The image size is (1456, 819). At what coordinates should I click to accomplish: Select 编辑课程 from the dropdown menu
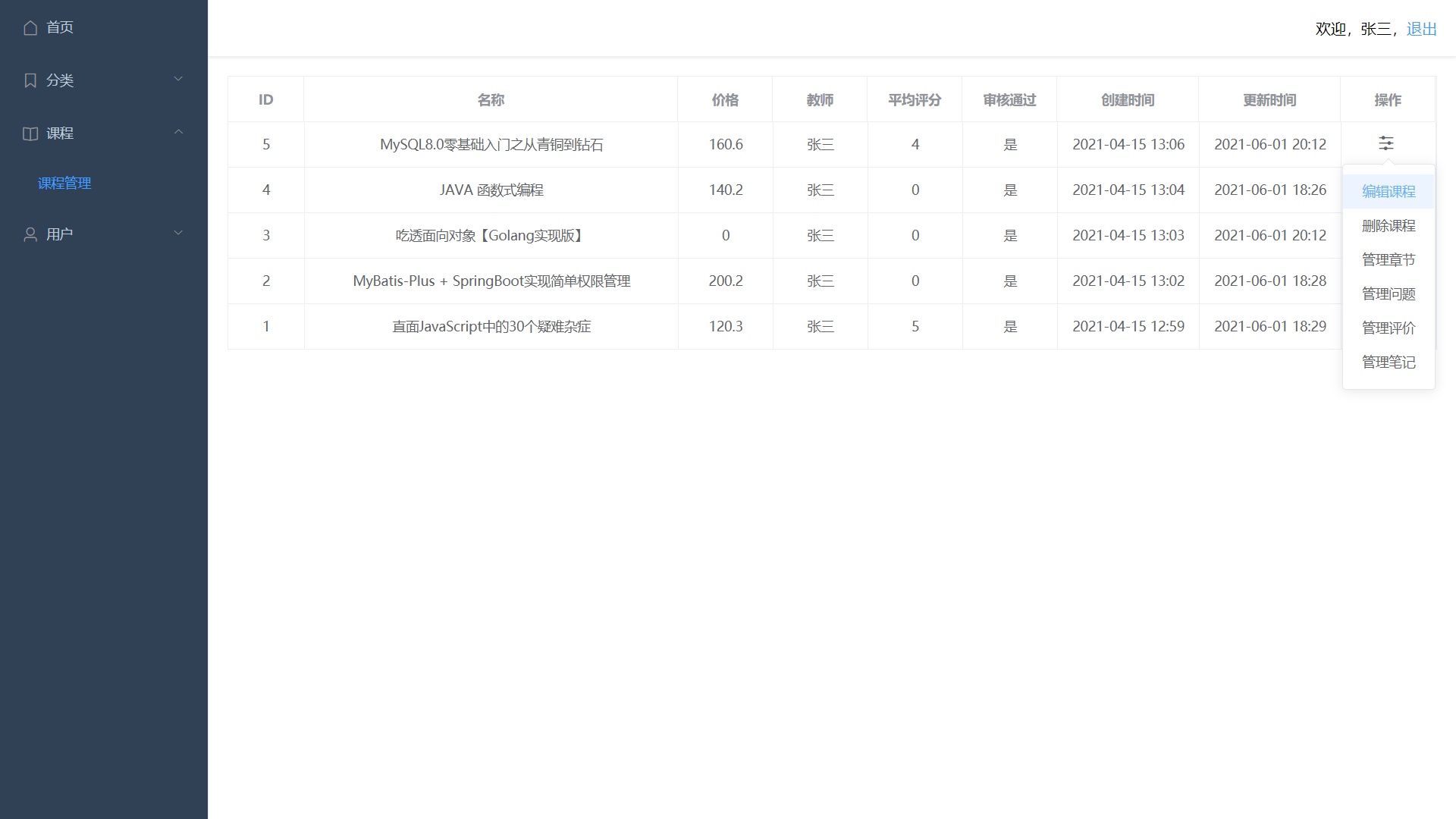pos(1388,192)
